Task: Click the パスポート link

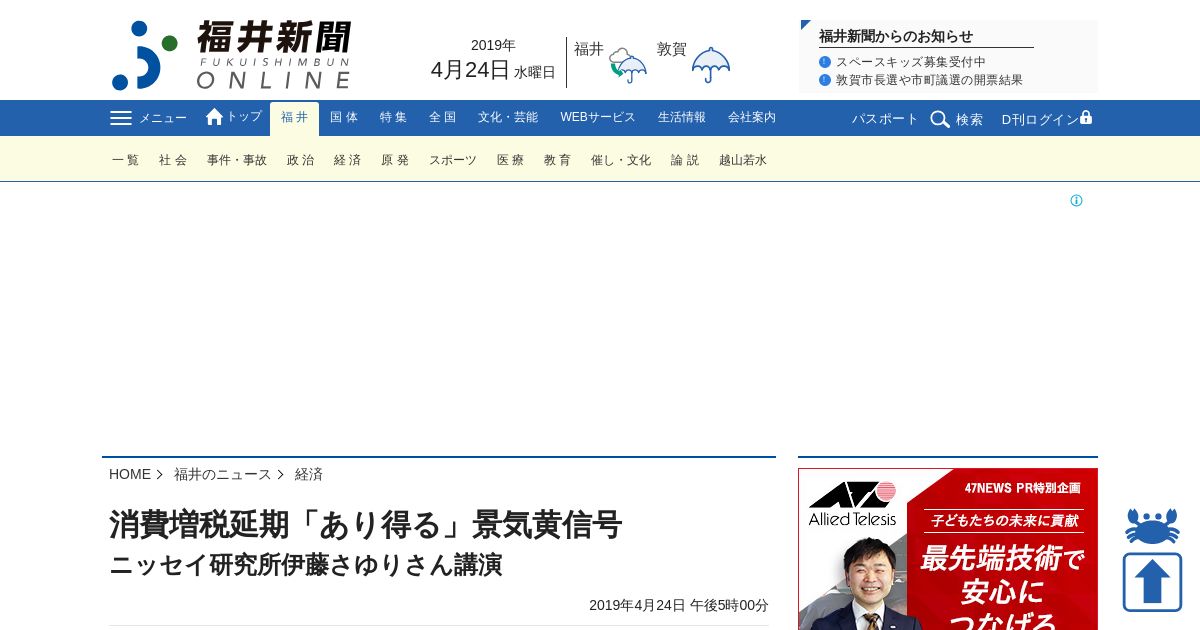Action: (885, 119)
